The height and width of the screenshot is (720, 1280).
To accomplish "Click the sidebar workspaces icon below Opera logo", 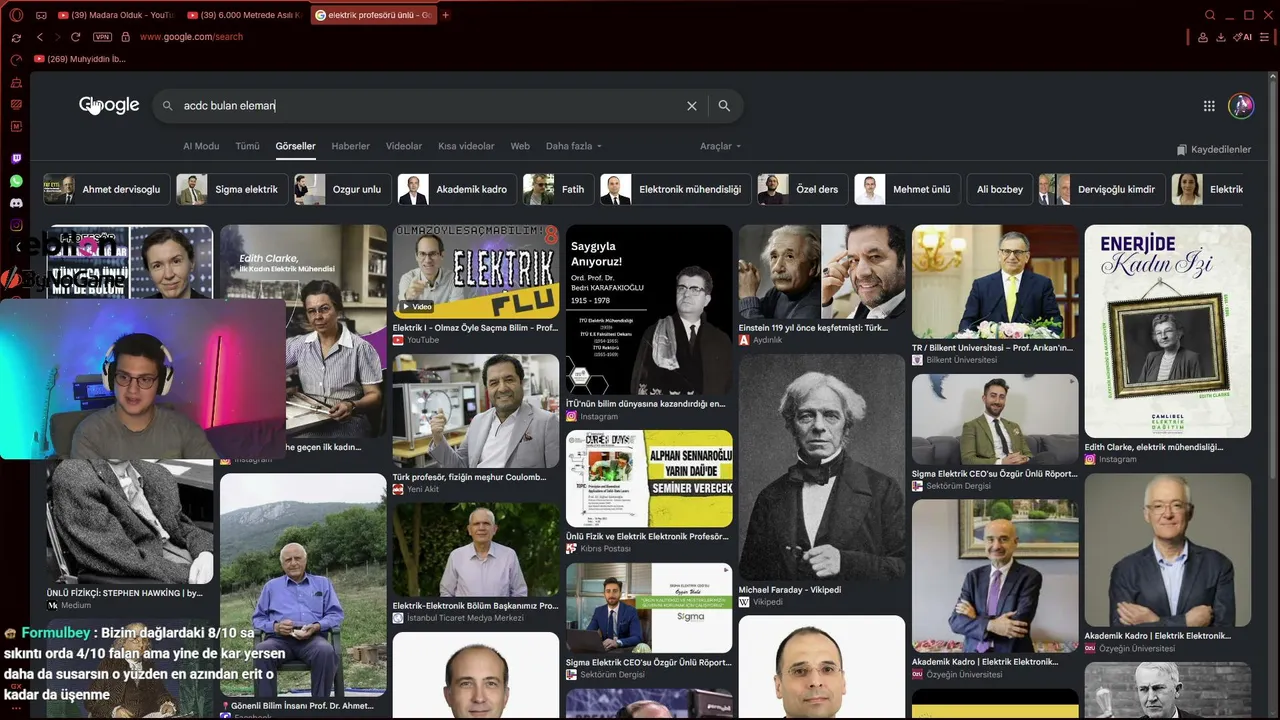I will (16, 38).
